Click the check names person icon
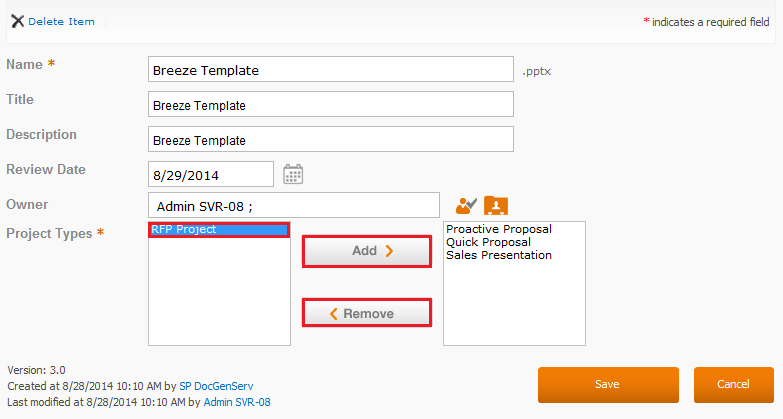 (x=466, y=205)
